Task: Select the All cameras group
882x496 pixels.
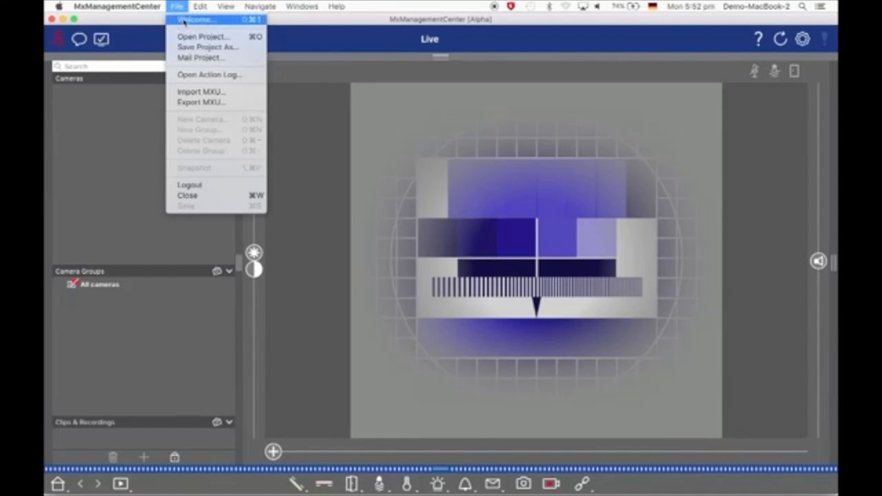Action: 99,285
